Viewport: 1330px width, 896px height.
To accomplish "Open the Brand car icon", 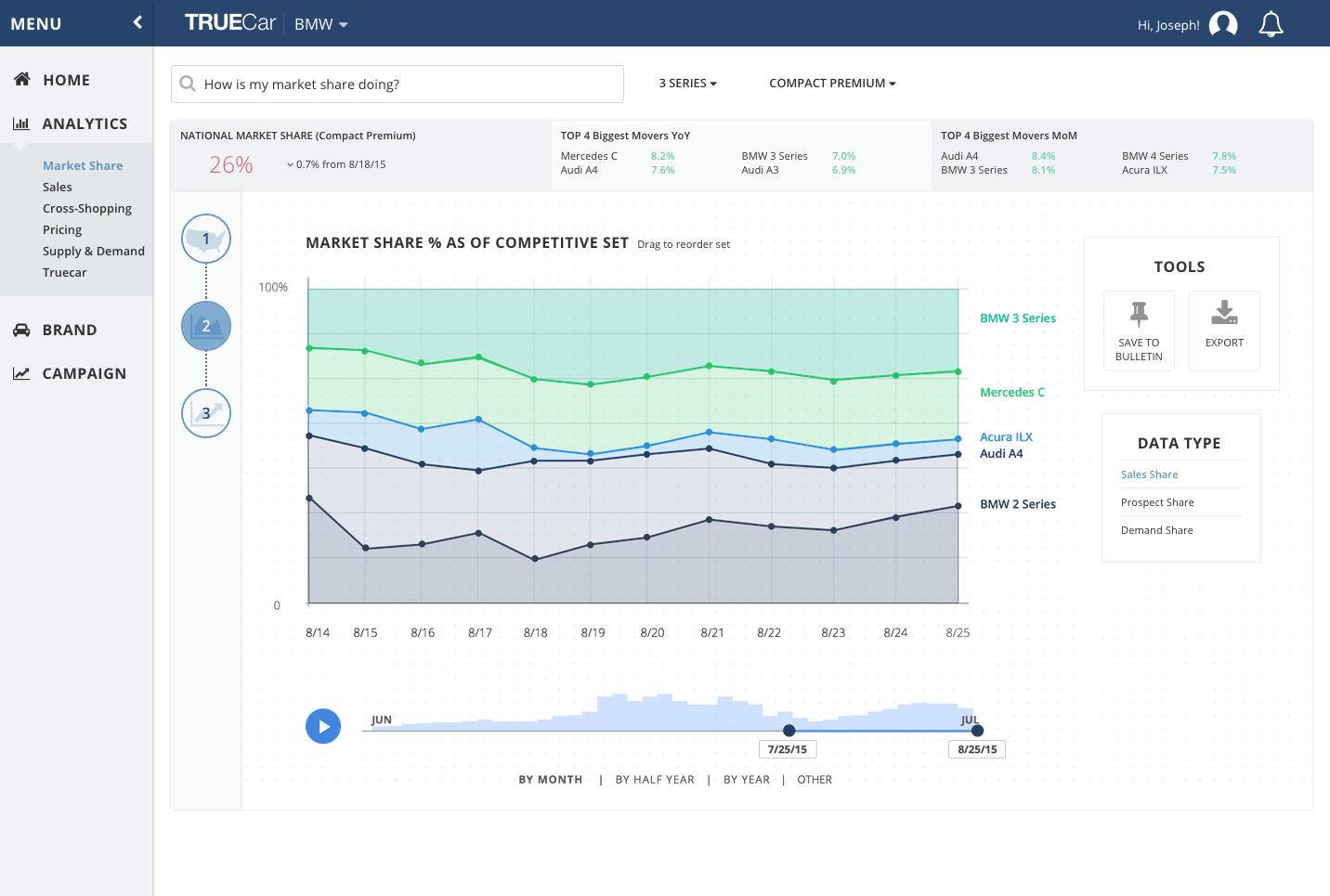I will 21,330.
